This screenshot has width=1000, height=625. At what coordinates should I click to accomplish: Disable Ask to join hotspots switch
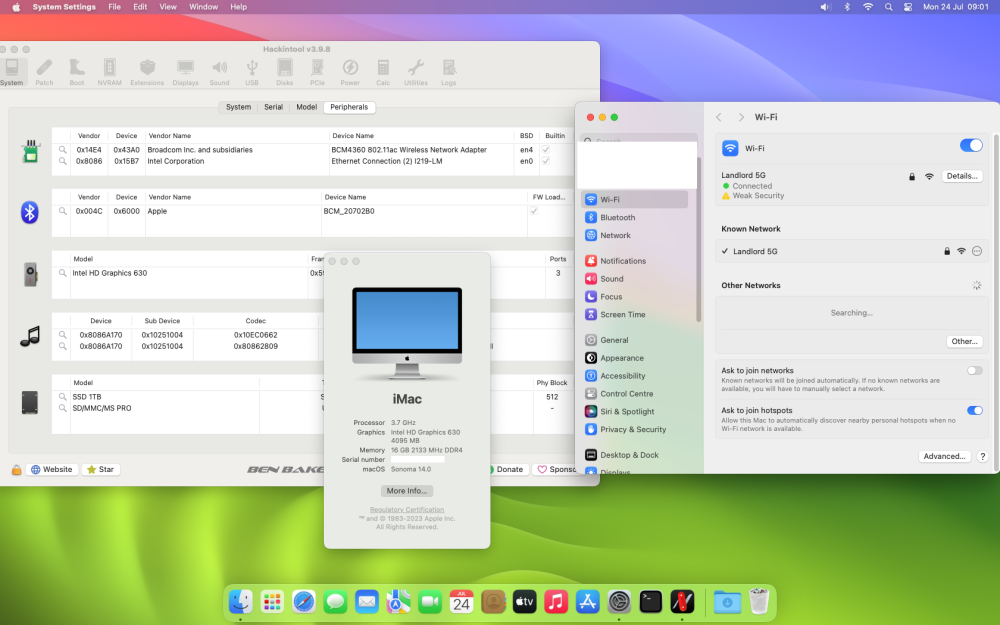click(974, 411)
